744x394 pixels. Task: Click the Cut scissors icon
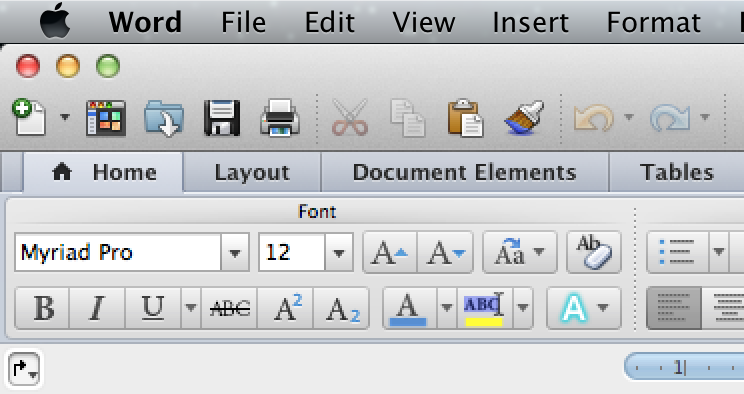click(350, 117)
